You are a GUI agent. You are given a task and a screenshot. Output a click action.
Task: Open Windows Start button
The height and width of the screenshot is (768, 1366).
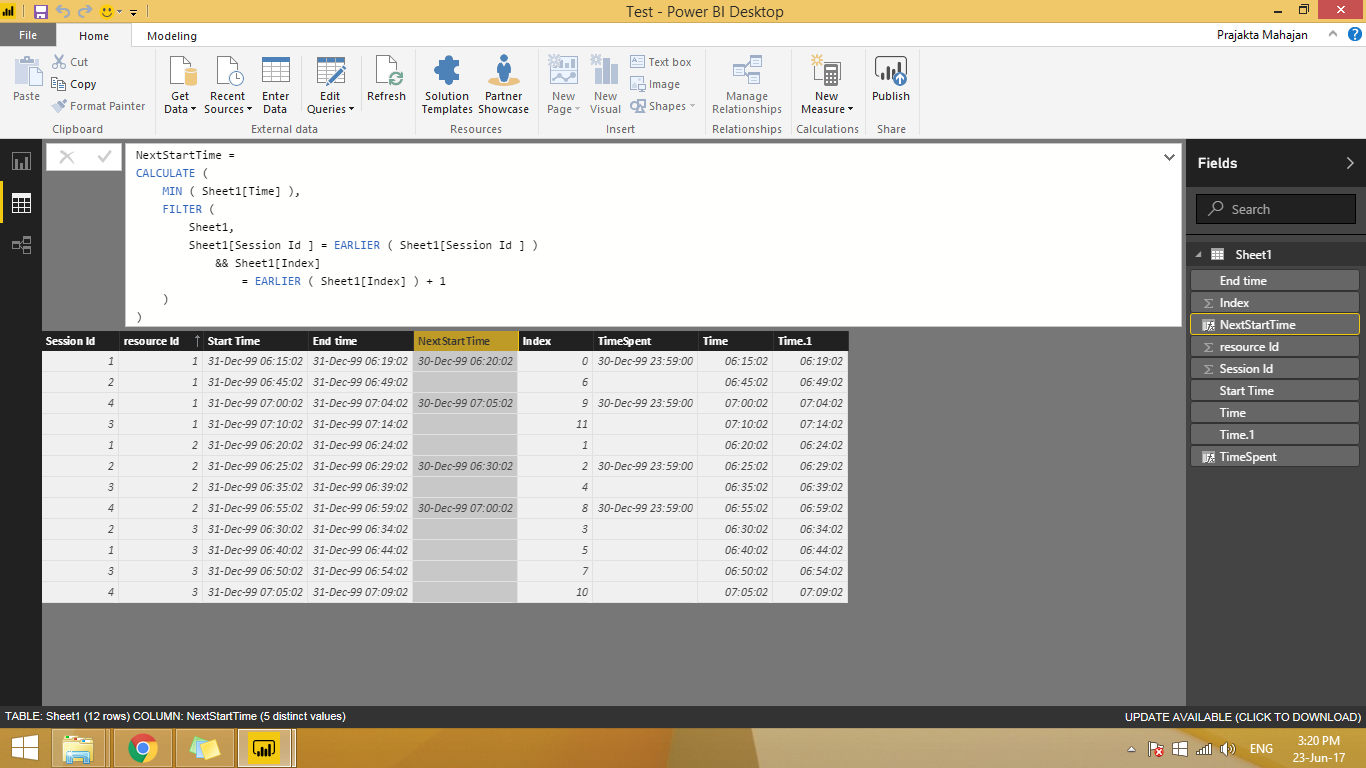coord(24,748)
